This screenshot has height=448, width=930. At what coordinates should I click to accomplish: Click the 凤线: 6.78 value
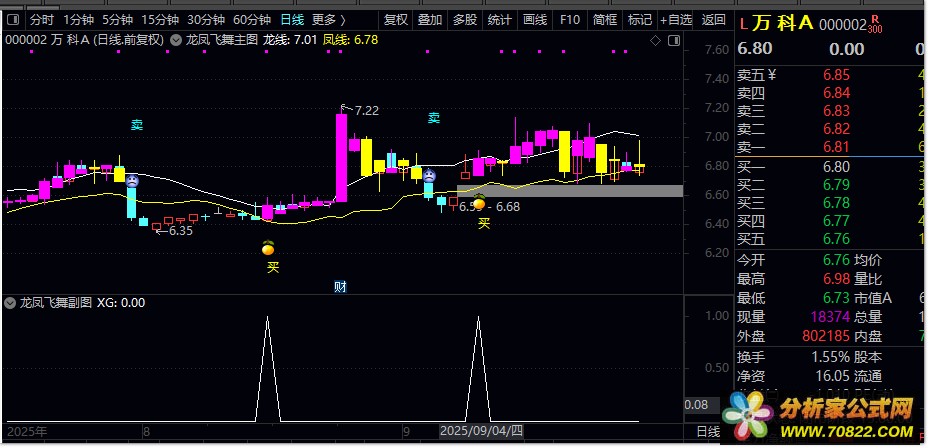351,40
